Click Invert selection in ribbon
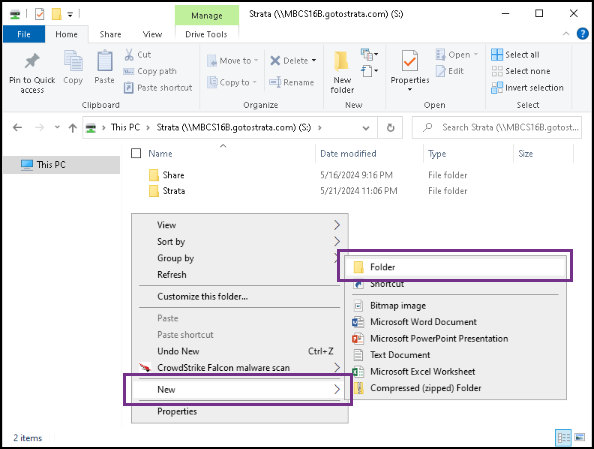The height and width of the screenshot is (449, 594). [x=527, y=88]
